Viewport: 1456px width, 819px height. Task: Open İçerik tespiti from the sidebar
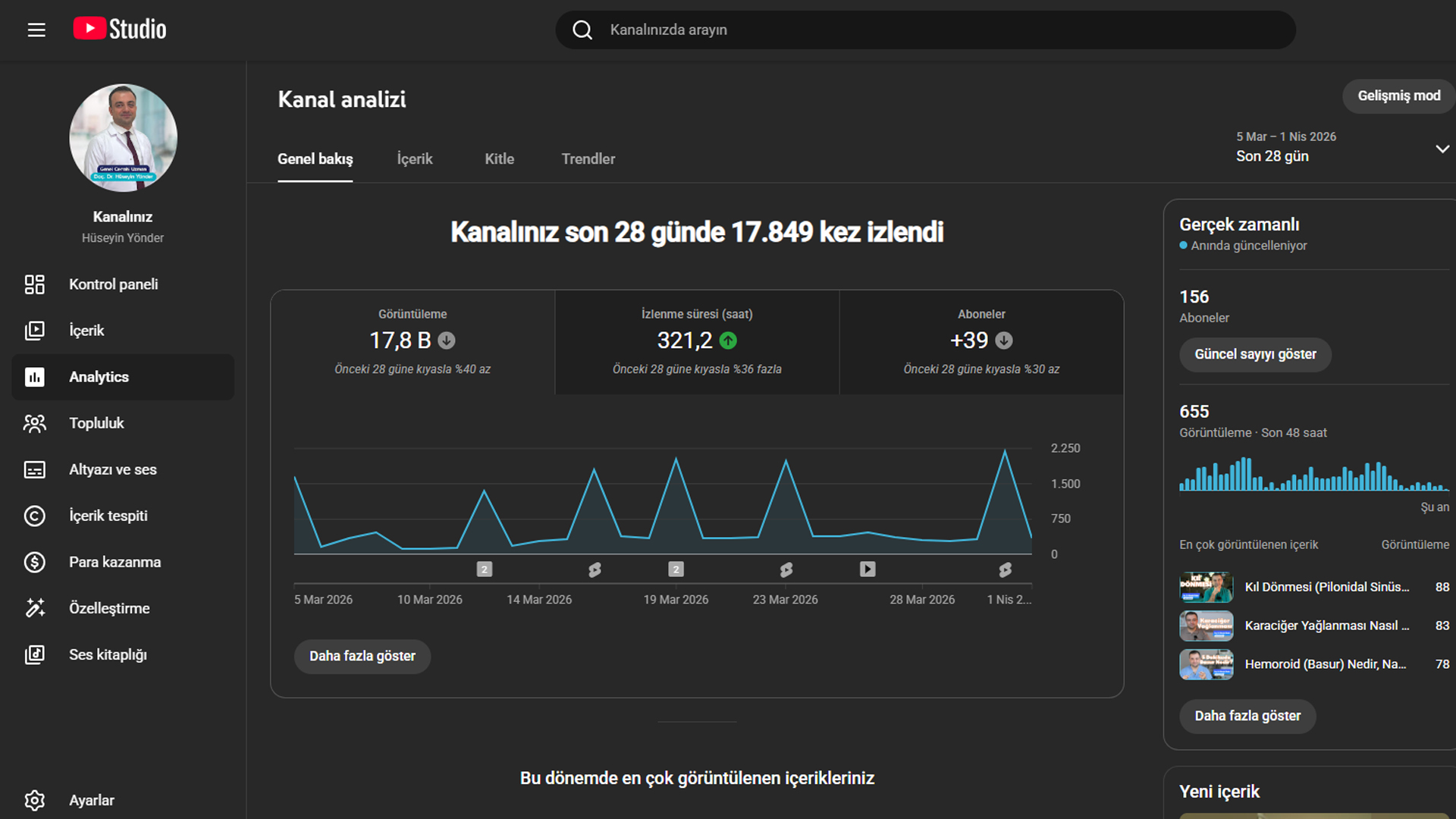35,516
